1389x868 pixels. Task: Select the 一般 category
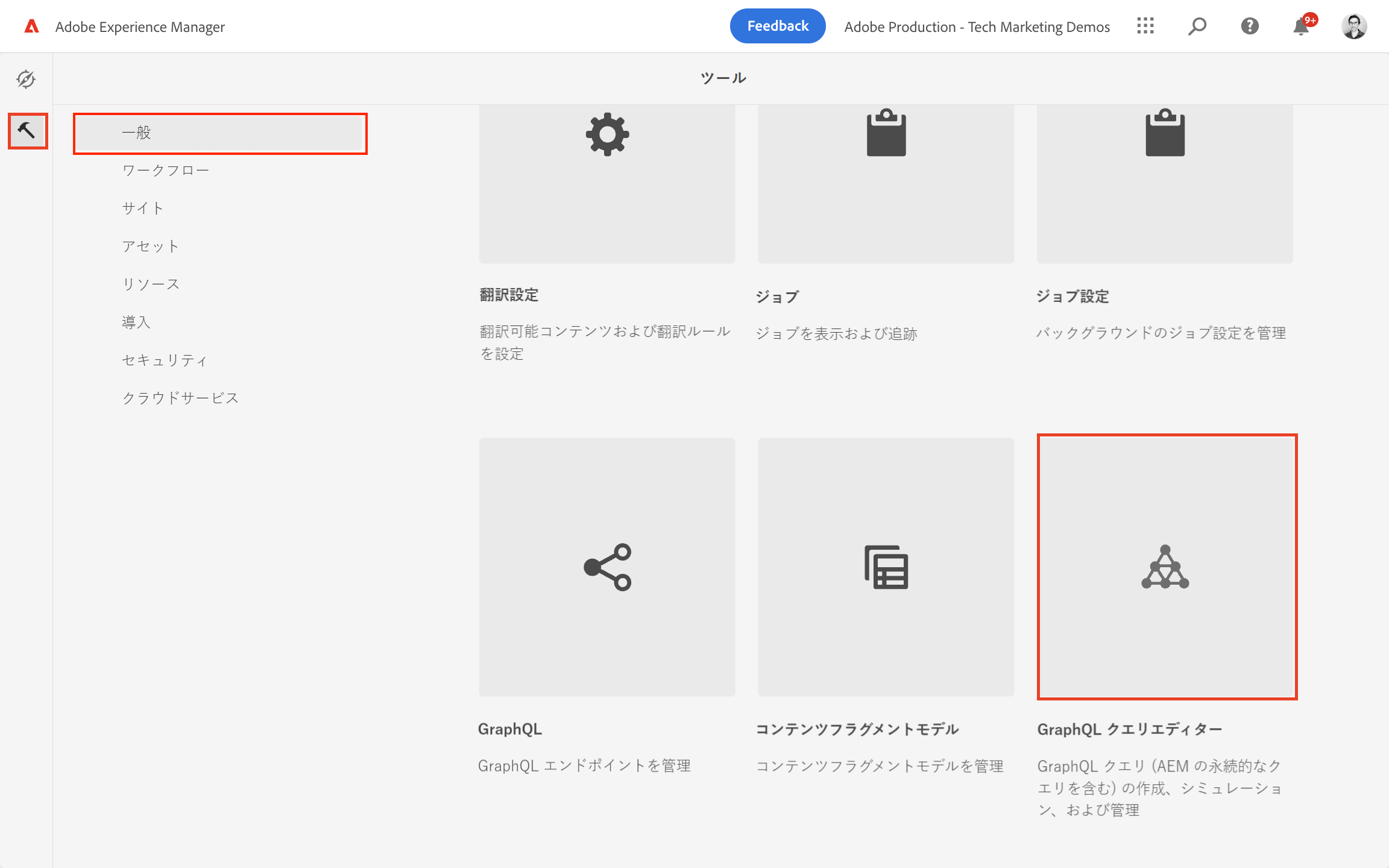[219, 133]
